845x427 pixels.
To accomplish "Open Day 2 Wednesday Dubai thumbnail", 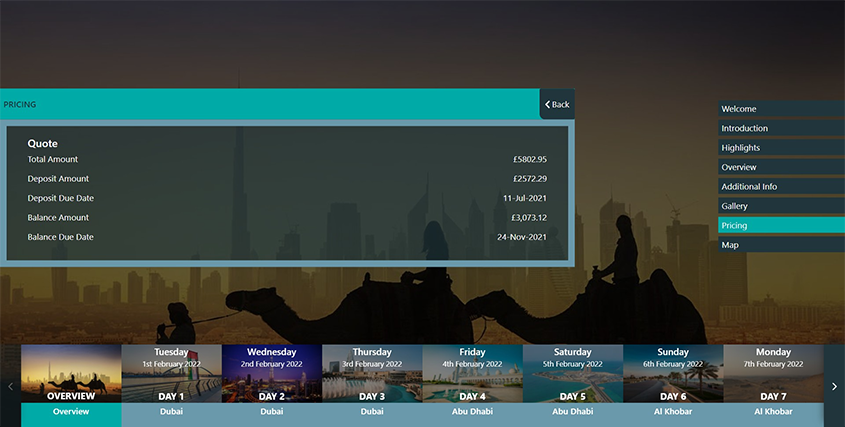I will click(271, 373).
